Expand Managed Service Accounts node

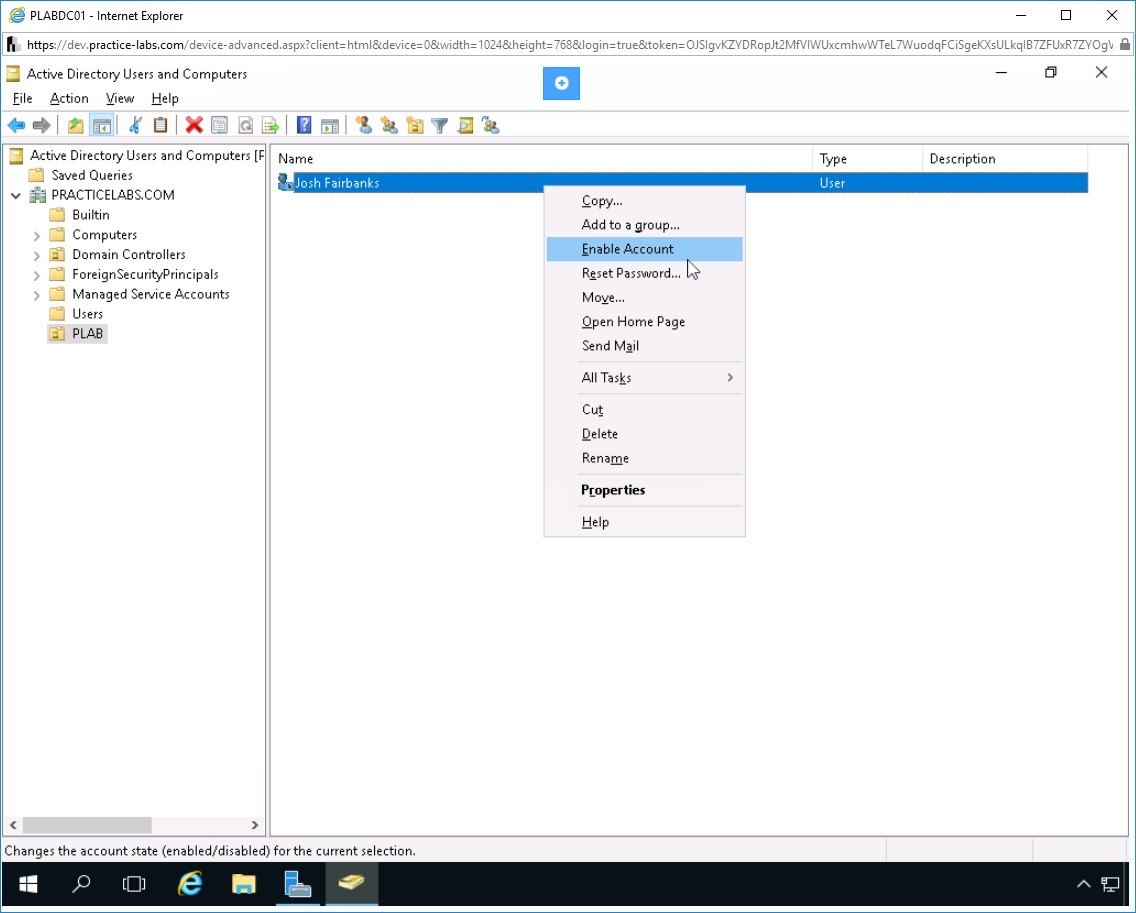(36, 294)
